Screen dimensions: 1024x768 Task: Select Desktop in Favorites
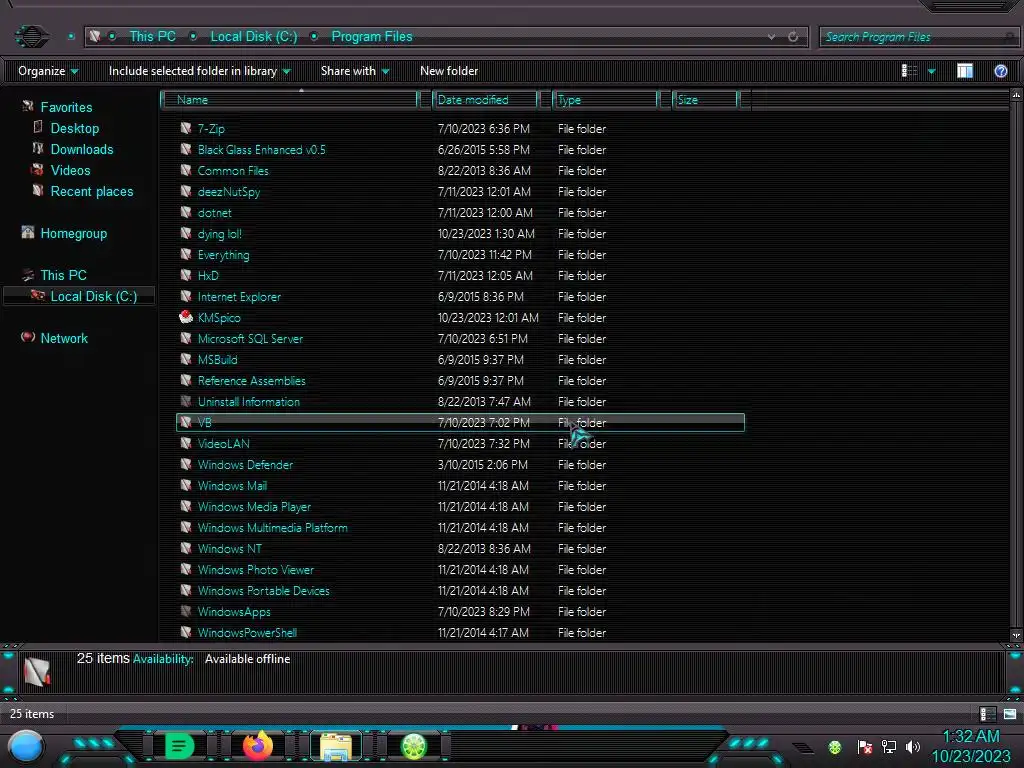[x=74, y=128]
